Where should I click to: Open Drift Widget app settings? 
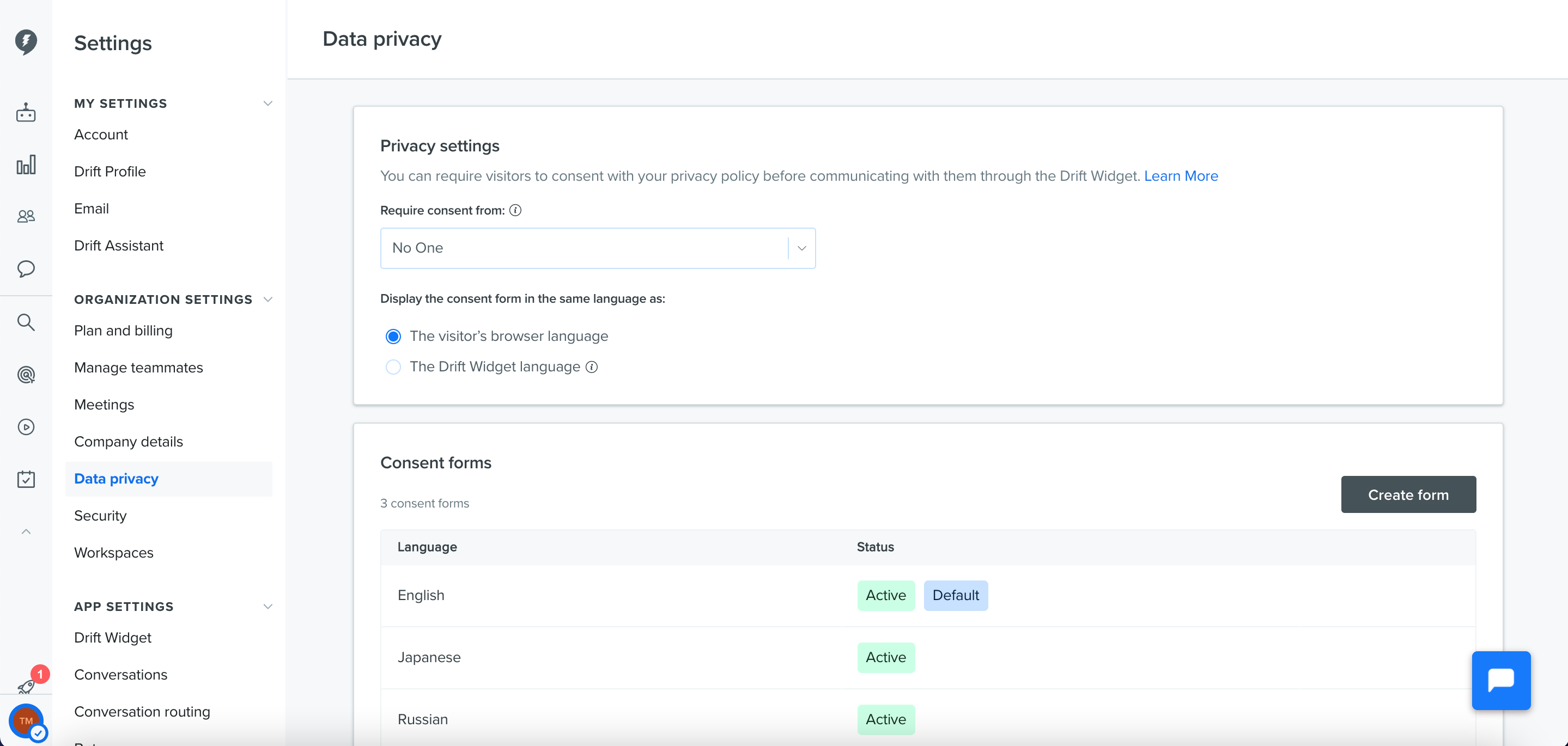tap(113, 638)
